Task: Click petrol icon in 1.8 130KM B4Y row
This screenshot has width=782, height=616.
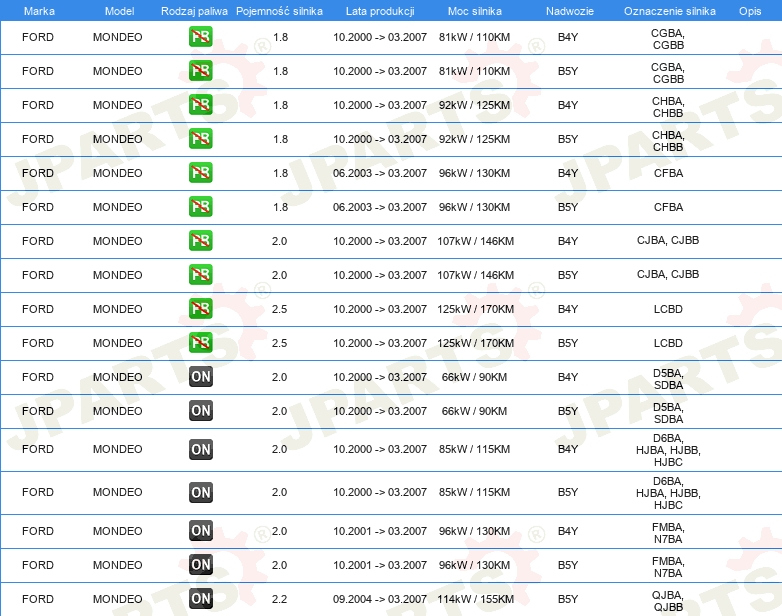Action: coord(200,173)
